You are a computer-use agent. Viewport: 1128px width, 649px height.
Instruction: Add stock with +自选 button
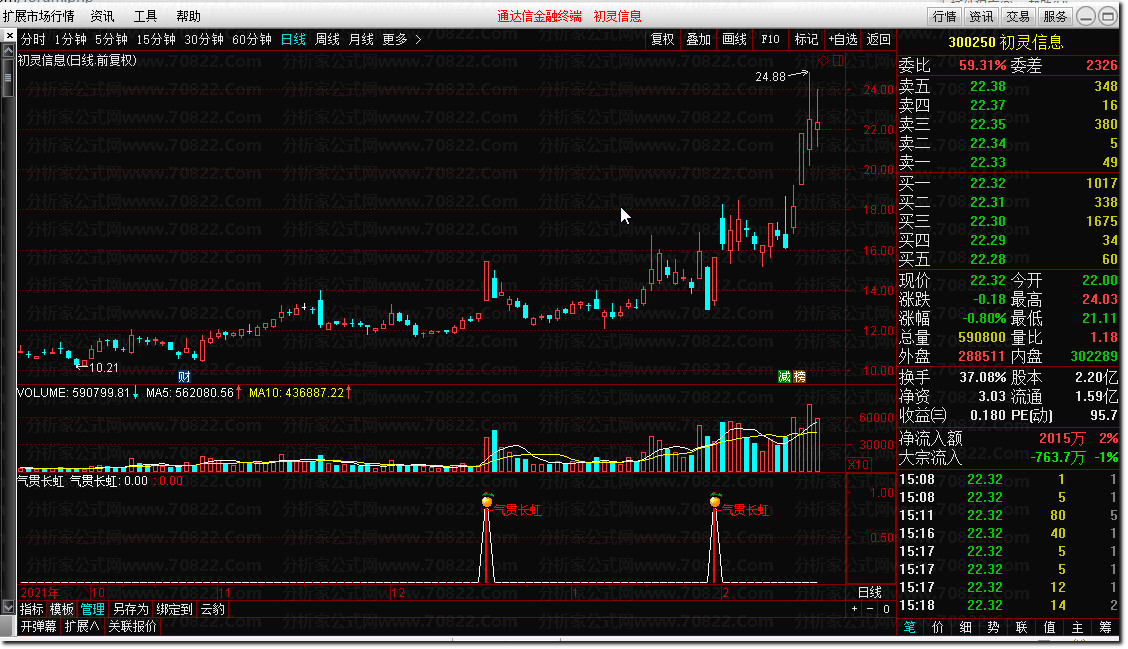[843, 40]
